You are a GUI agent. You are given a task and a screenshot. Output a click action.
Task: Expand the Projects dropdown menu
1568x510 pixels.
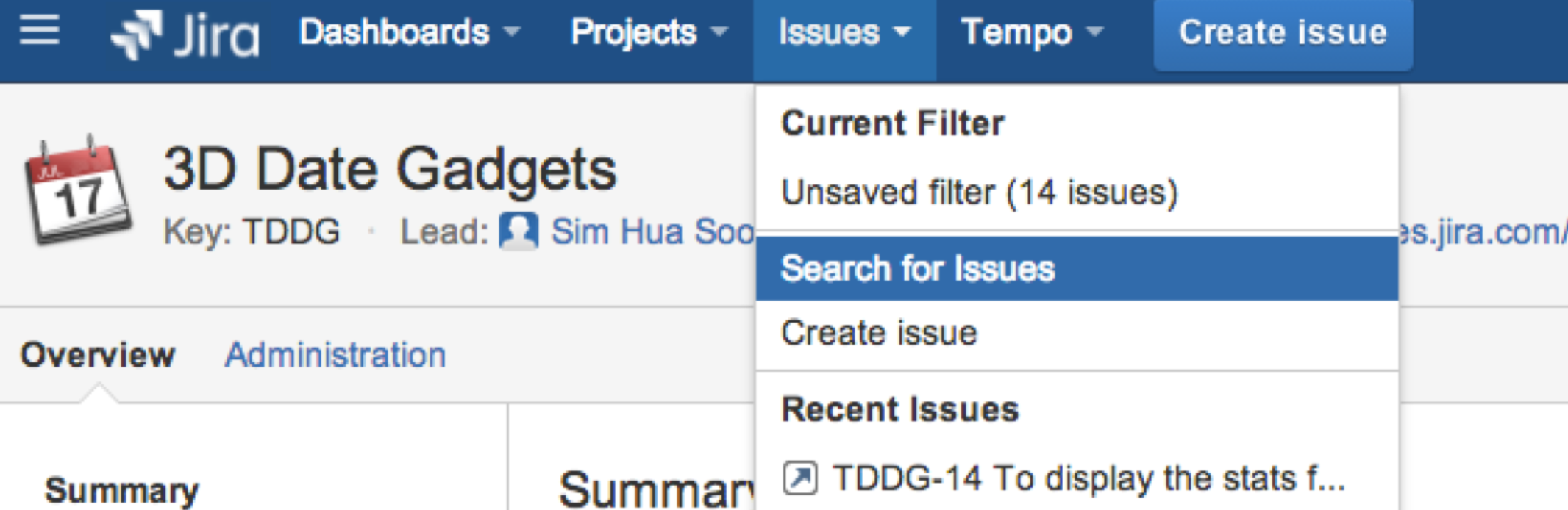[649, 32]
